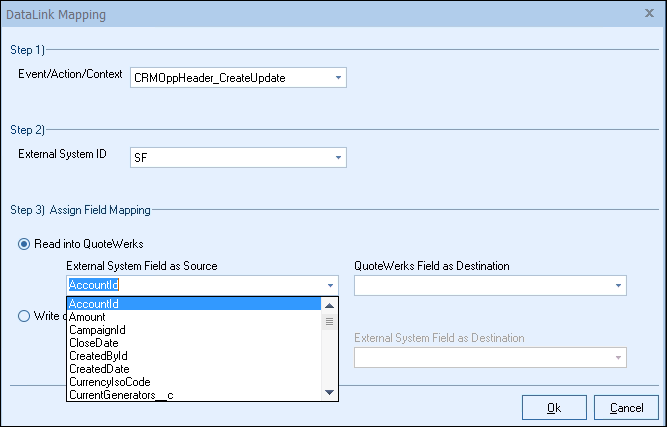Open the QuoteWerks Field as Destination dropdown
Screen dimensions: 667x427
[x=618, y=285]
